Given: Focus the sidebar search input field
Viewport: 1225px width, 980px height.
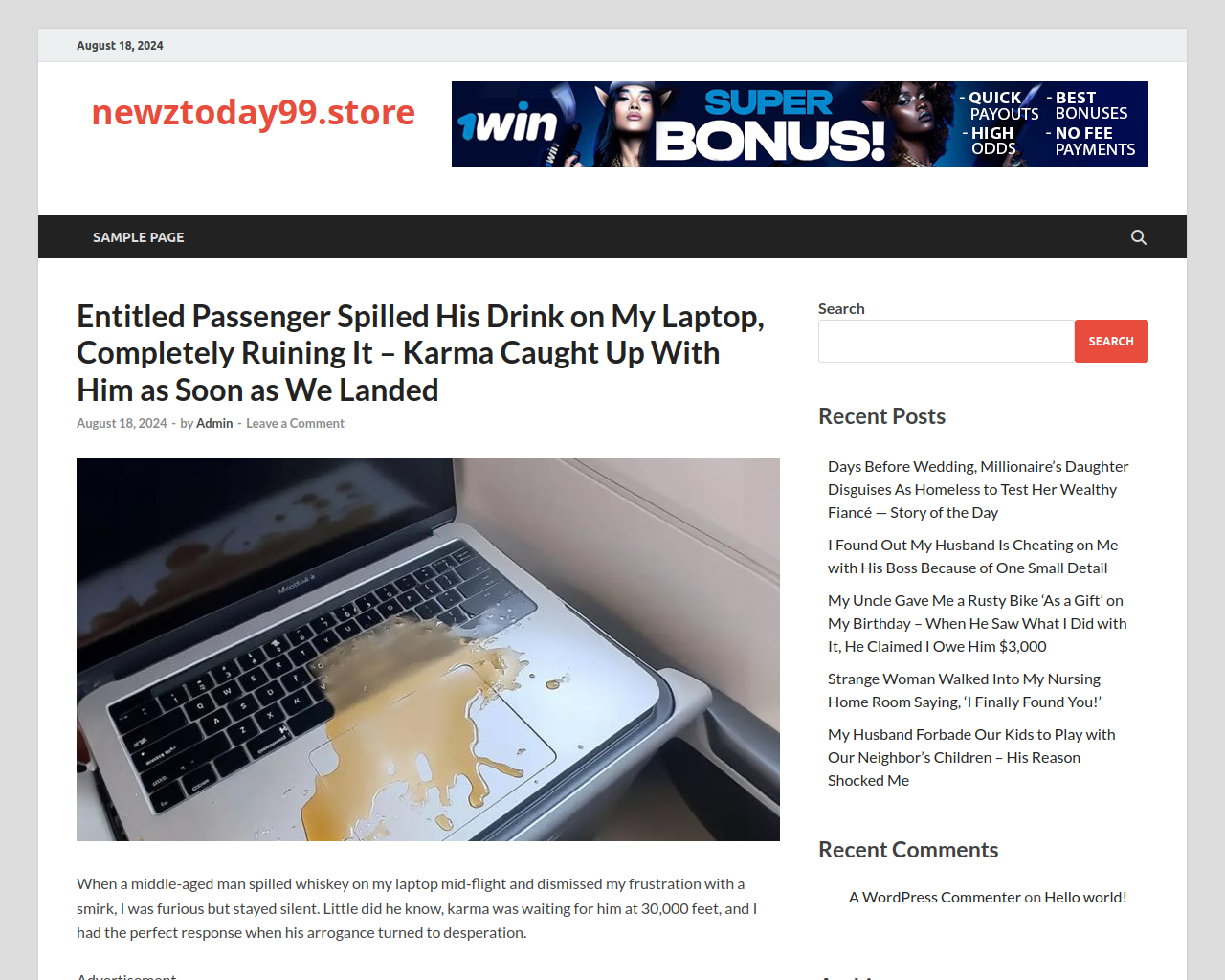Looking at the screenshot, I should [x=947, y=341].
